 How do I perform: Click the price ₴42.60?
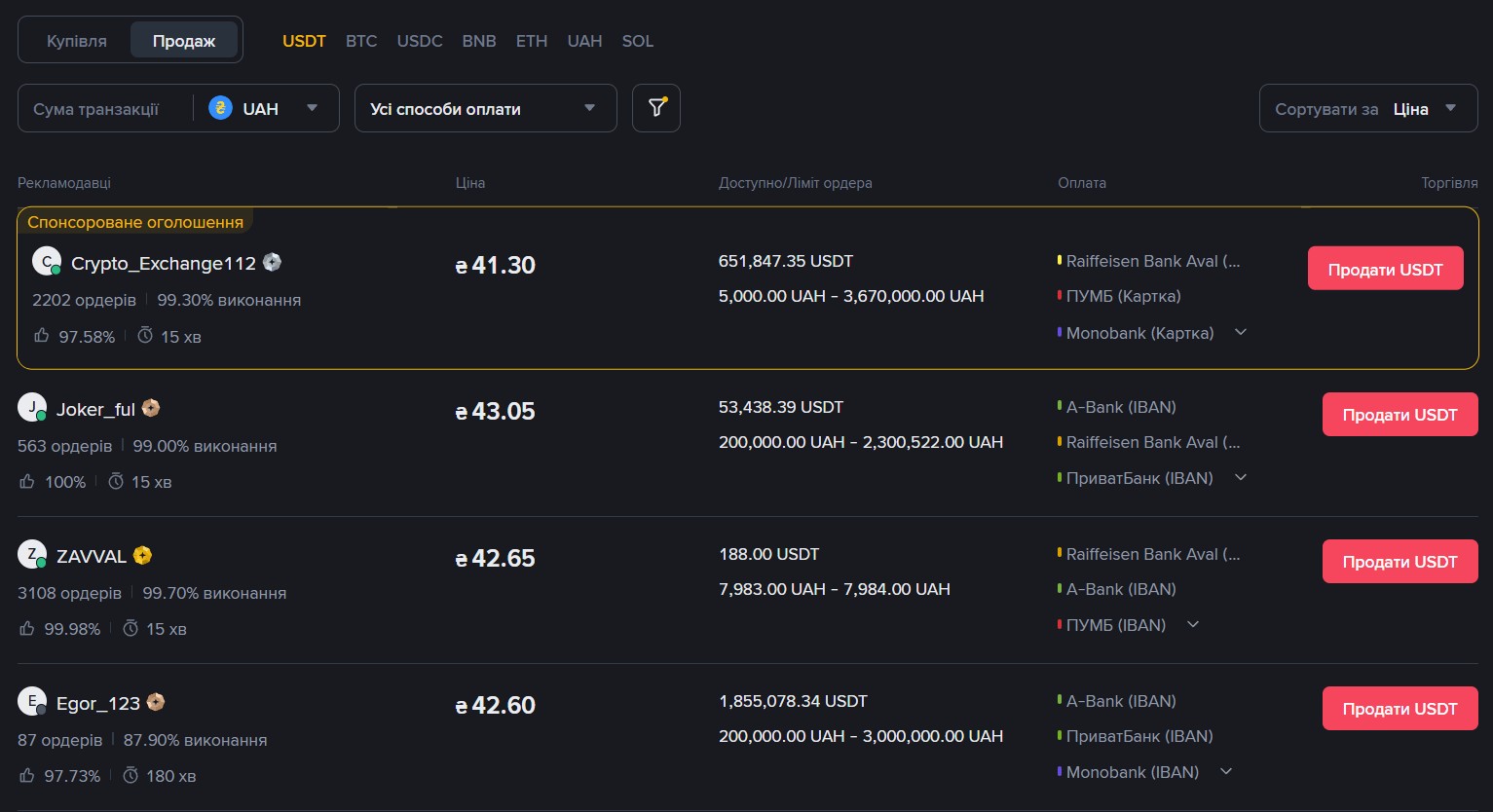496,705
